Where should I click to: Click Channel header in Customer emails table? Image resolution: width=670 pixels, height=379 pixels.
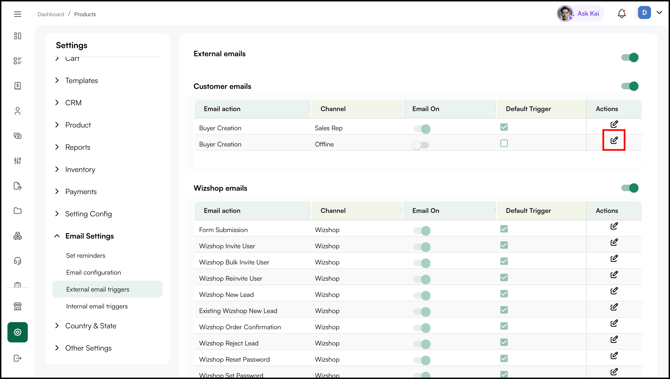tap(333, 109)
